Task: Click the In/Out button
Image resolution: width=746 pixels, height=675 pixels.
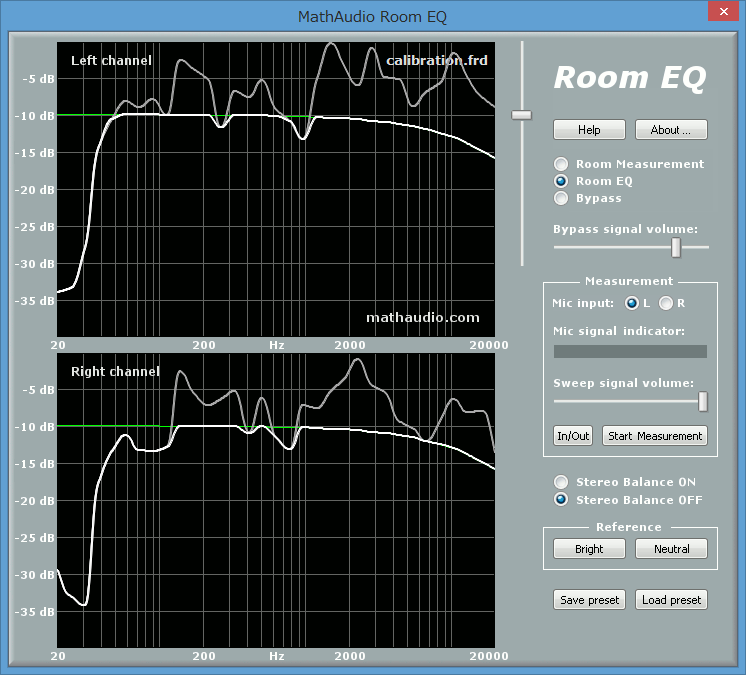Action: tap(573, 436)
